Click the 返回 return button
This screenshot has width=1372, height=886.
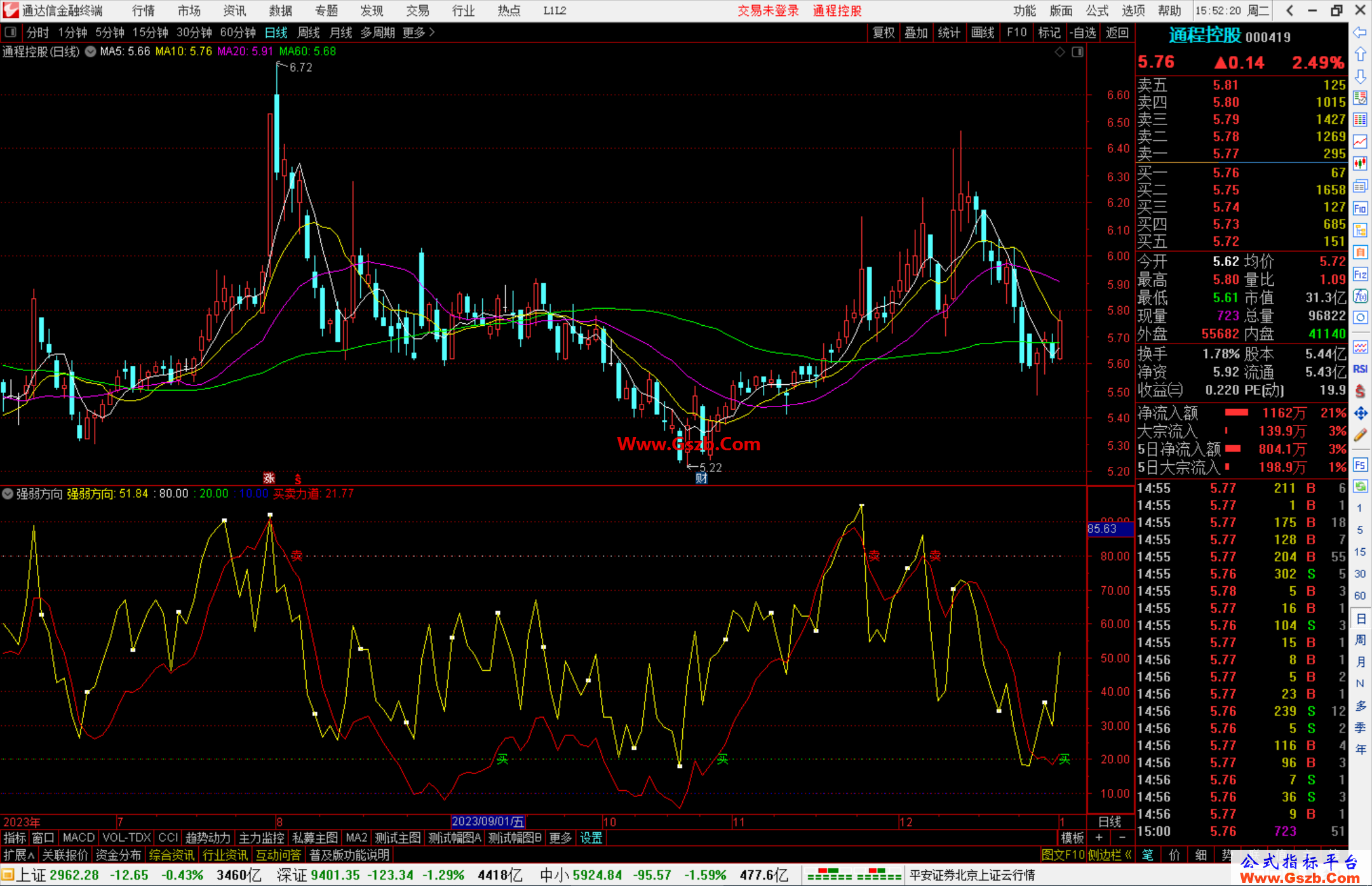[1117, 32]
